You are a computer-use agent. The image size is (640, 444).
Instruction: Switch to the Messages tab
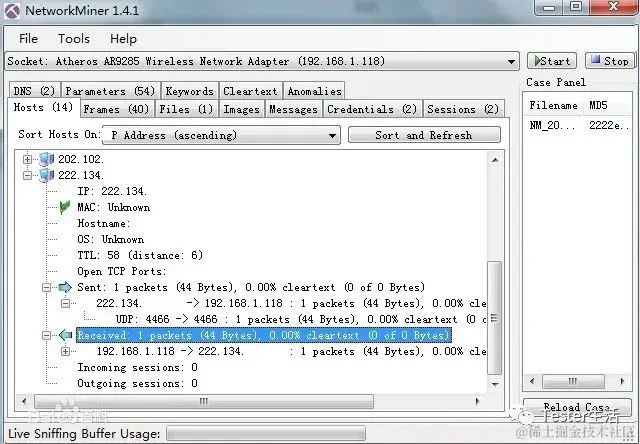pyautogui.click(x=293, y=109)
